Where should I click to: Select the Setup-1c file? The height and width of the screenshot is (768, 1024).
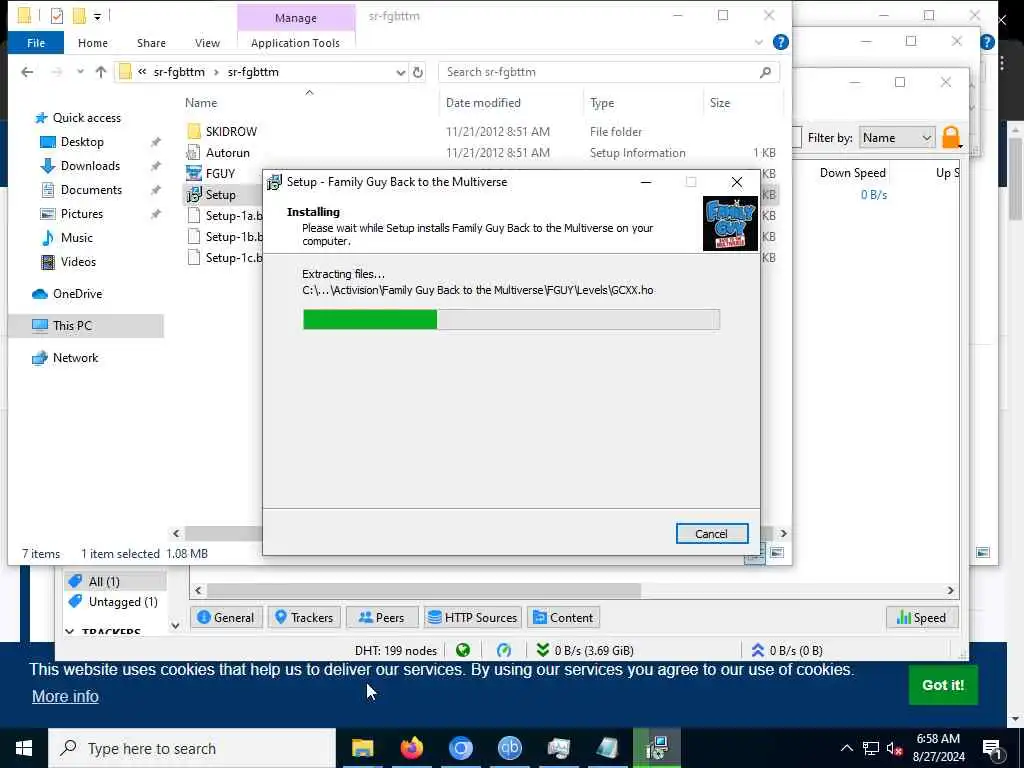coord(225,257)
